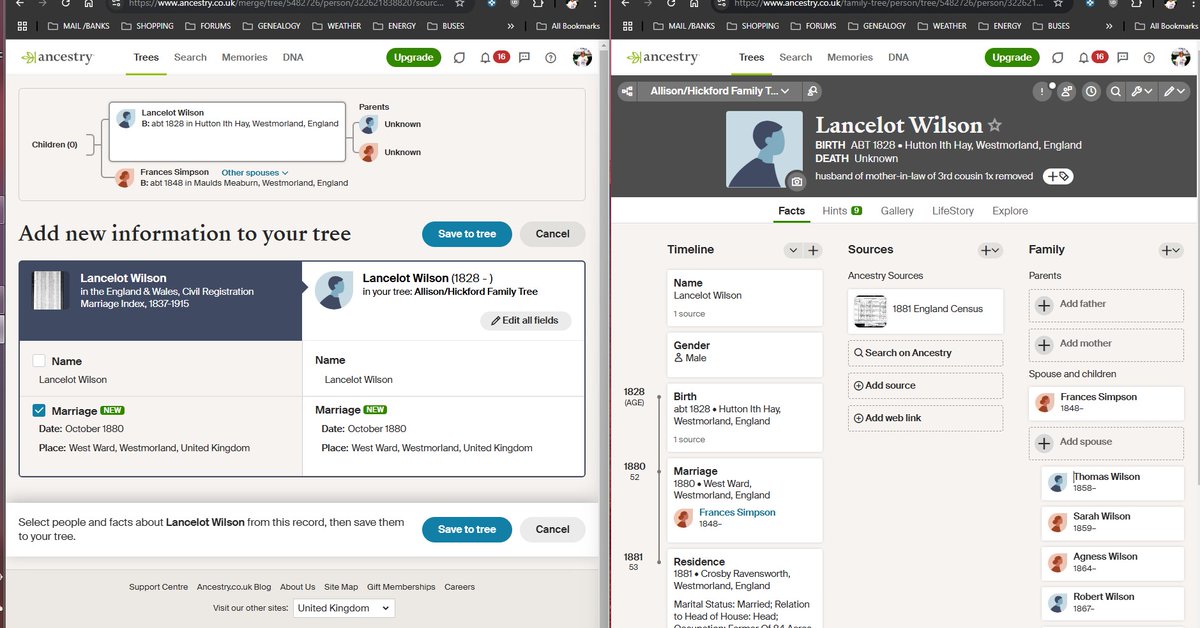Viewport: 1200px width, 628px height.
Task: Click the member connect people icon
Action: tap(1067, 91)
